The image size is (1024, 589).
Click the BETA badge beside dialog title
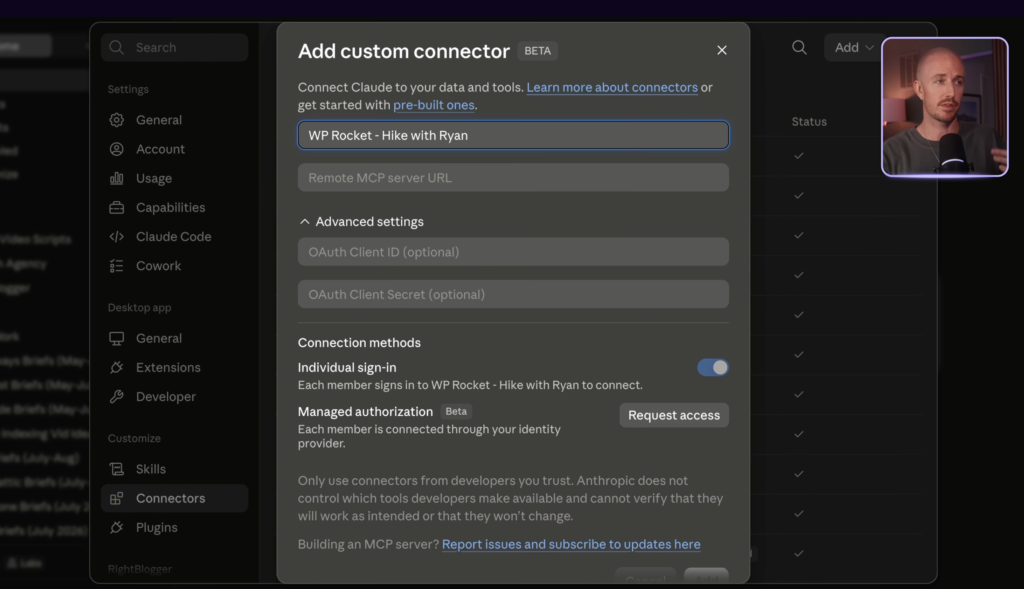click(x=537, y=51)
